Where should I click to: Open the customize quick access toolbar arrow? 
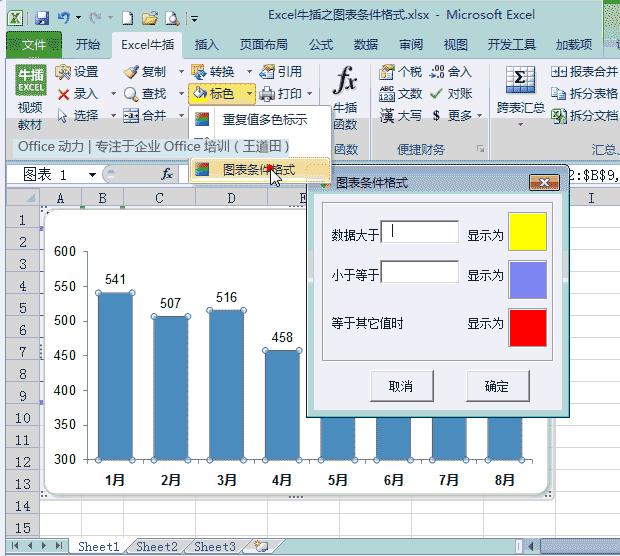[194, 18]
